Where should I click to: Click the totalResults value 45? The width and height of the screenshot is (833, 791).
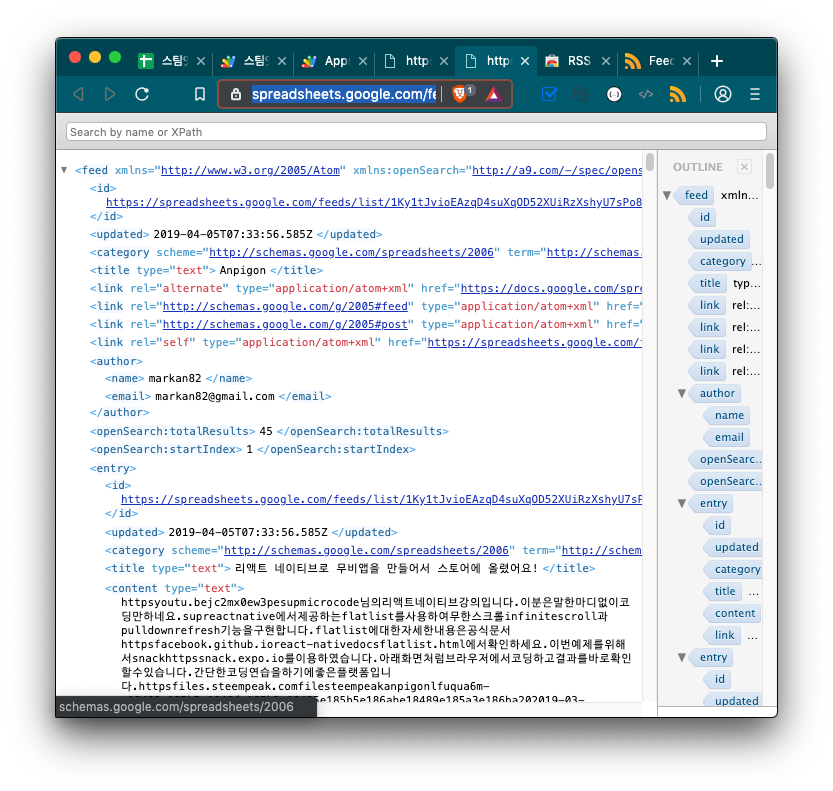click(266, 431)
